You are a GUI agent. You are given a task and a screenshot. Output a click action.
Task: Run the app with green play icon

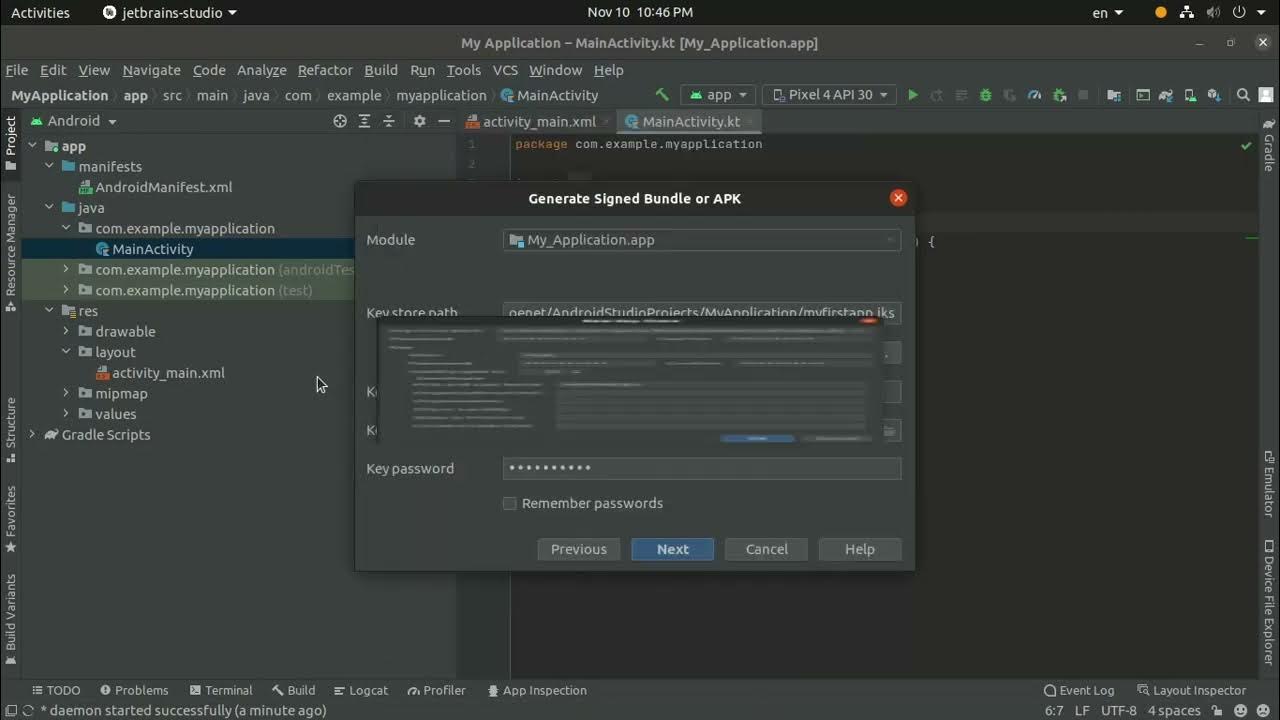(x=912, y=95)
